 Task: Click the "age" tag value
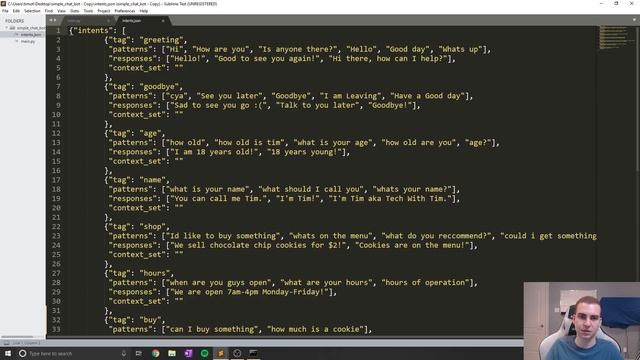[151, 133]
